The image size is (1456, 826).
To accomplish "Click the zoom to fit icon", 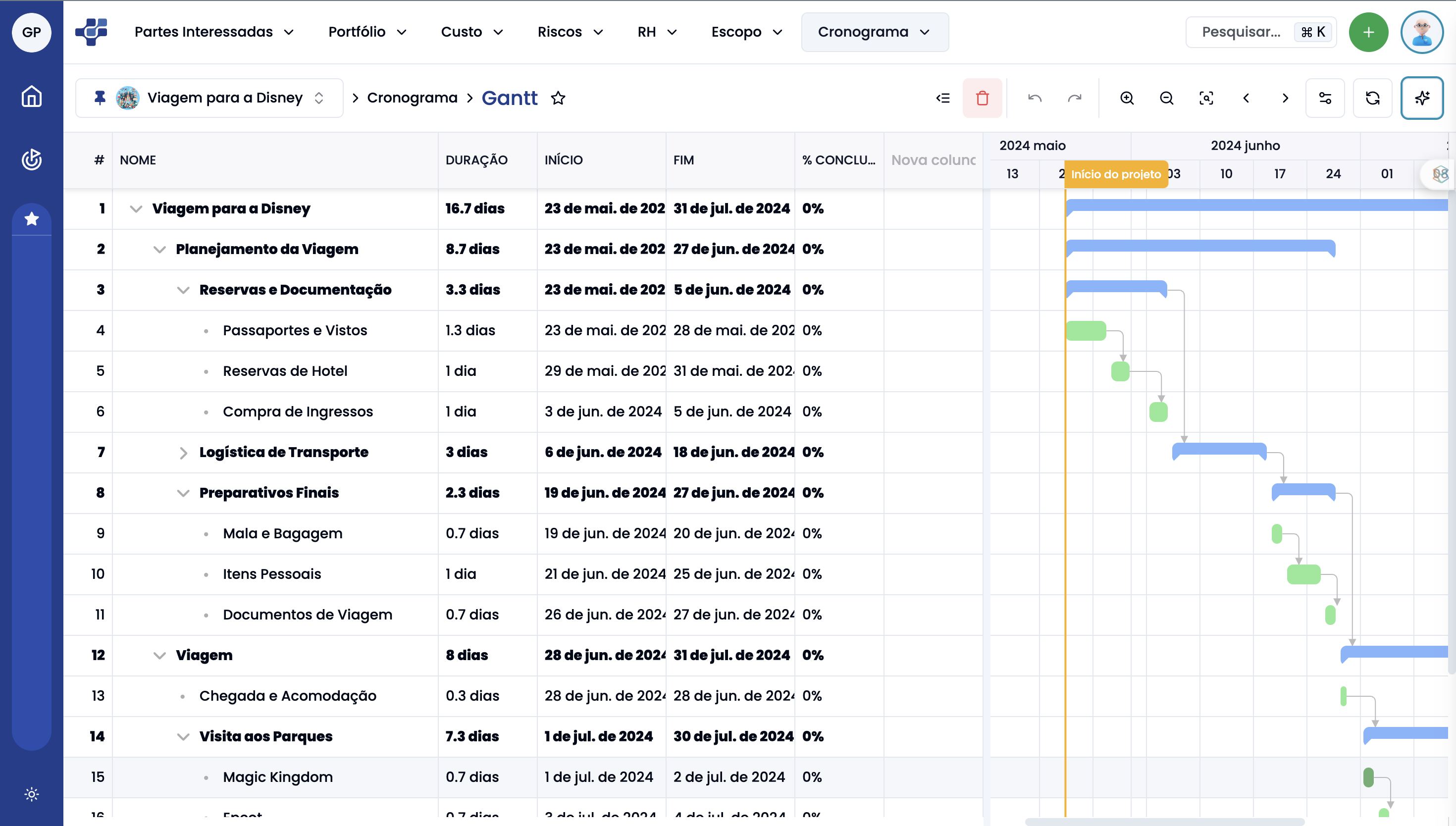I will [x=1206, y=98].
